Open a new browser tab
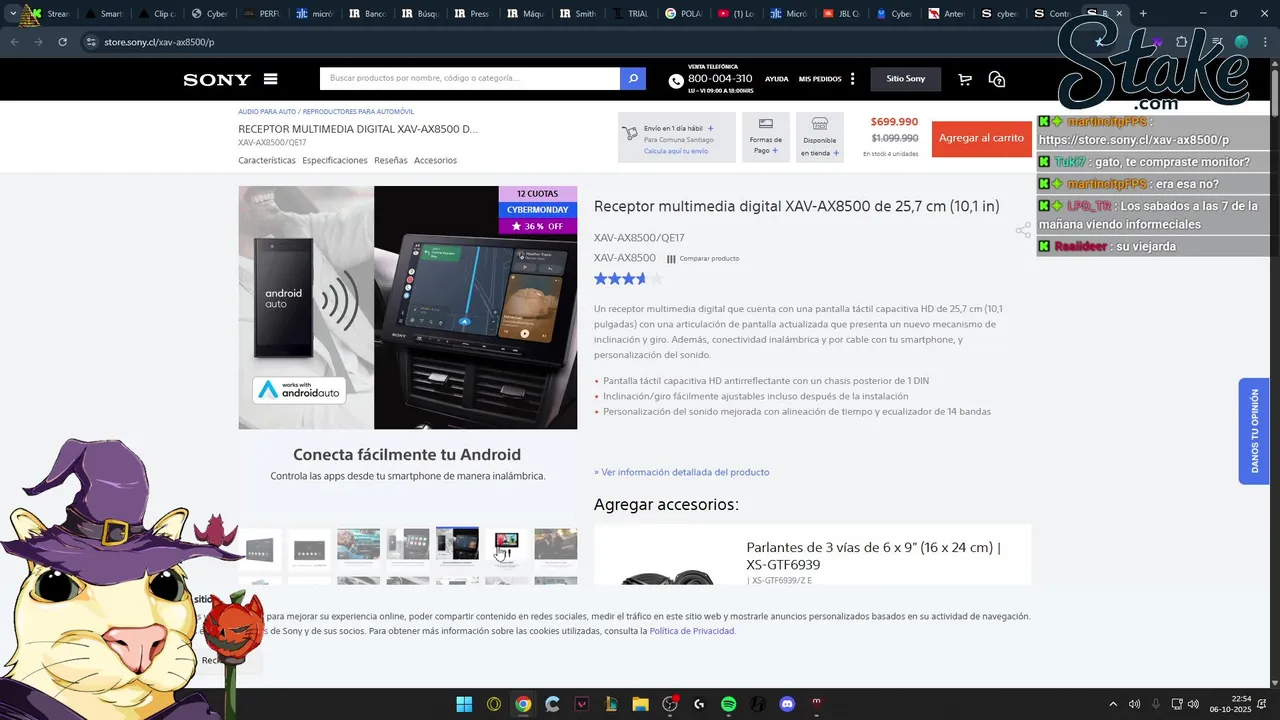The height and width of the screenshot is (720, 1280). click(1143, 14)
